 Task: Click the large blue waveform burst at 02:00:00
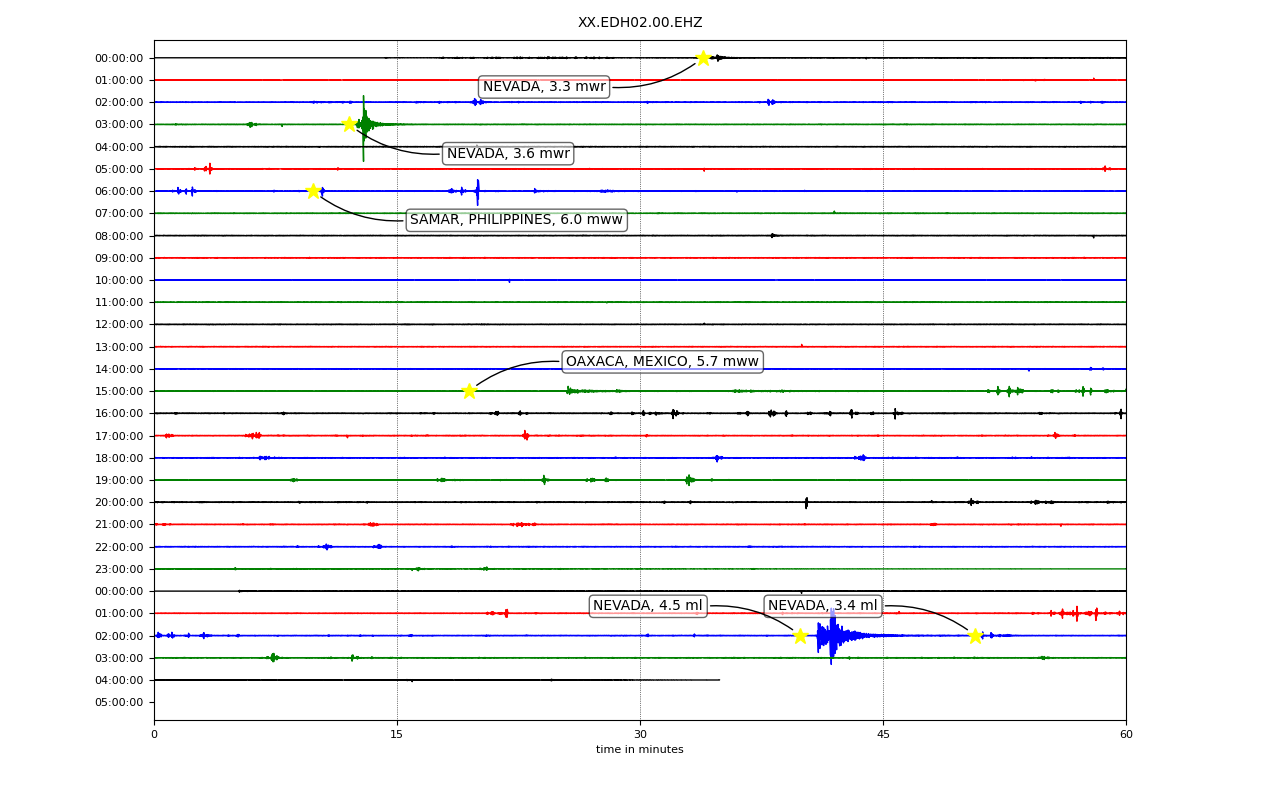coord(832,636)
